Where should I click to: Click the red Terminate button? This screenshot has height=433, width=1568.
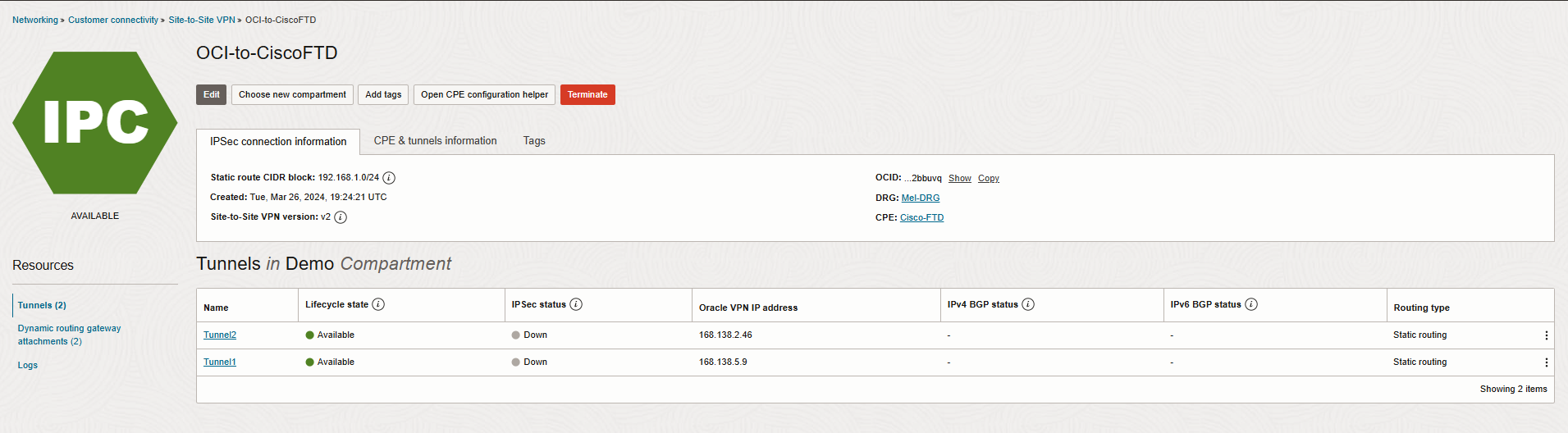click(587, 94)
